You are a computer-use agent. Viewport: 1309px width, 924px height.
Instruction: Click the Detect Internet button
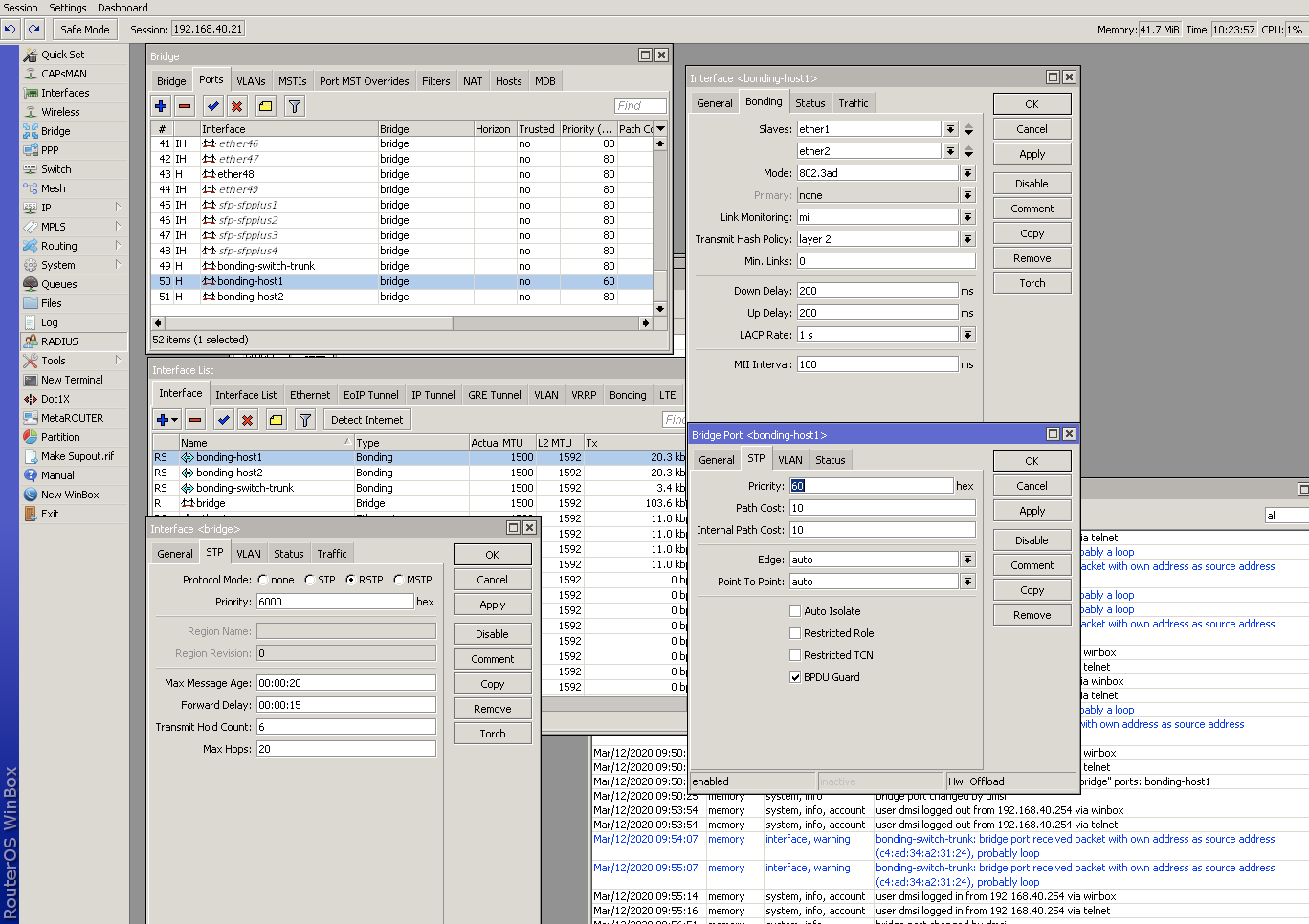366,419
